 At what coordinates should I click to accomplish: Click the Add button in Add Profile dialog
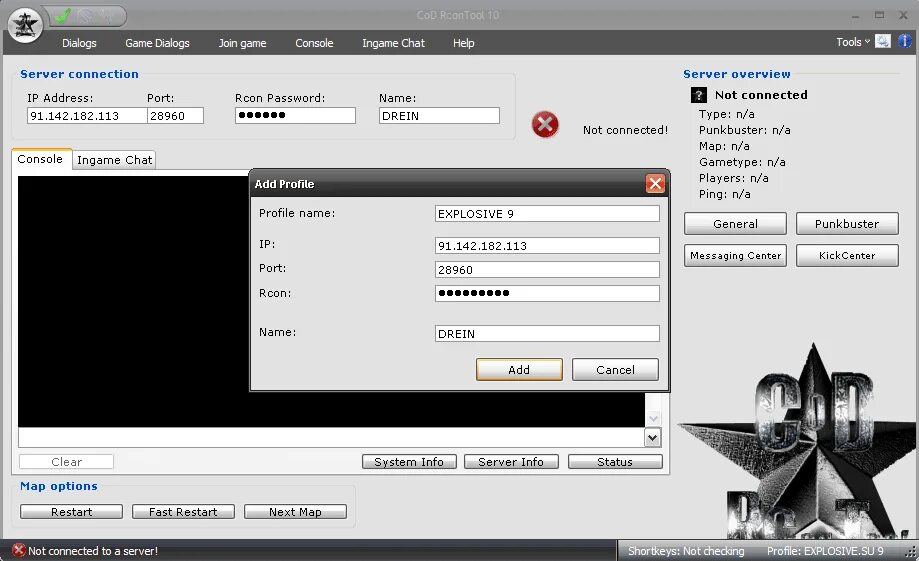click(519, 369)
